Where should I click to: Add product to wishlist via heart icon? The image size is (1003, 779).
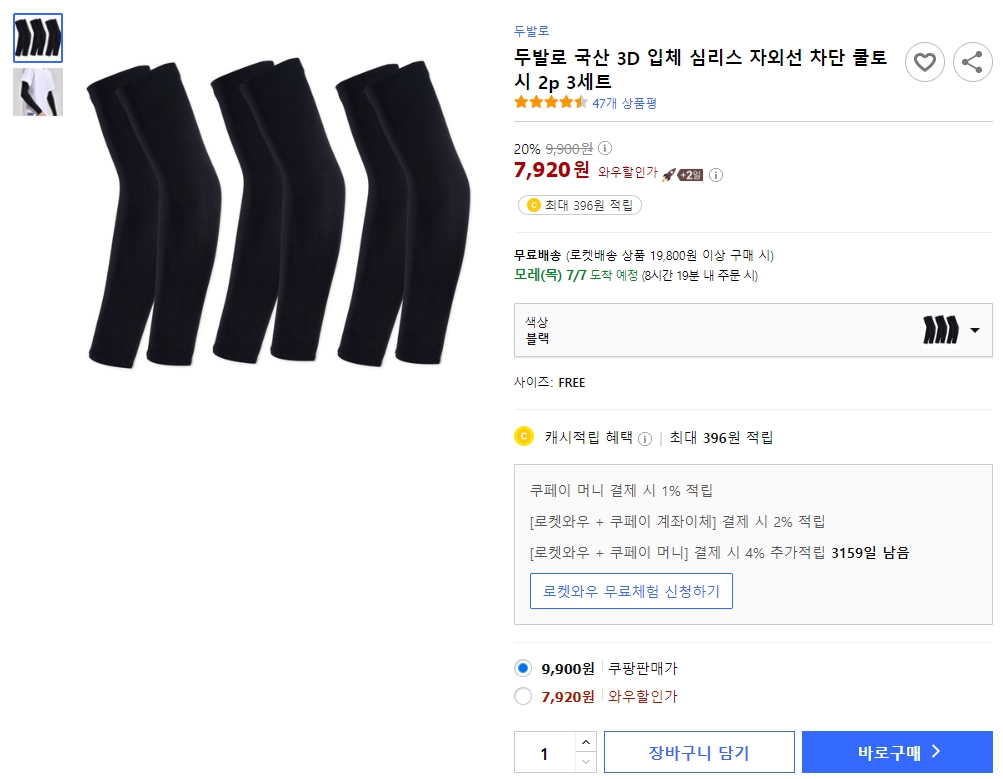pos(923,62)
